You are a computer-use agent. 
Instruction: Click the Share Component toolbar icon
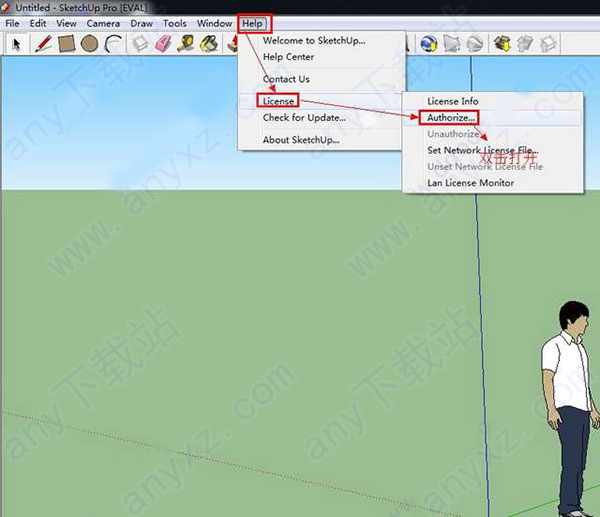(x=548, y=44)
